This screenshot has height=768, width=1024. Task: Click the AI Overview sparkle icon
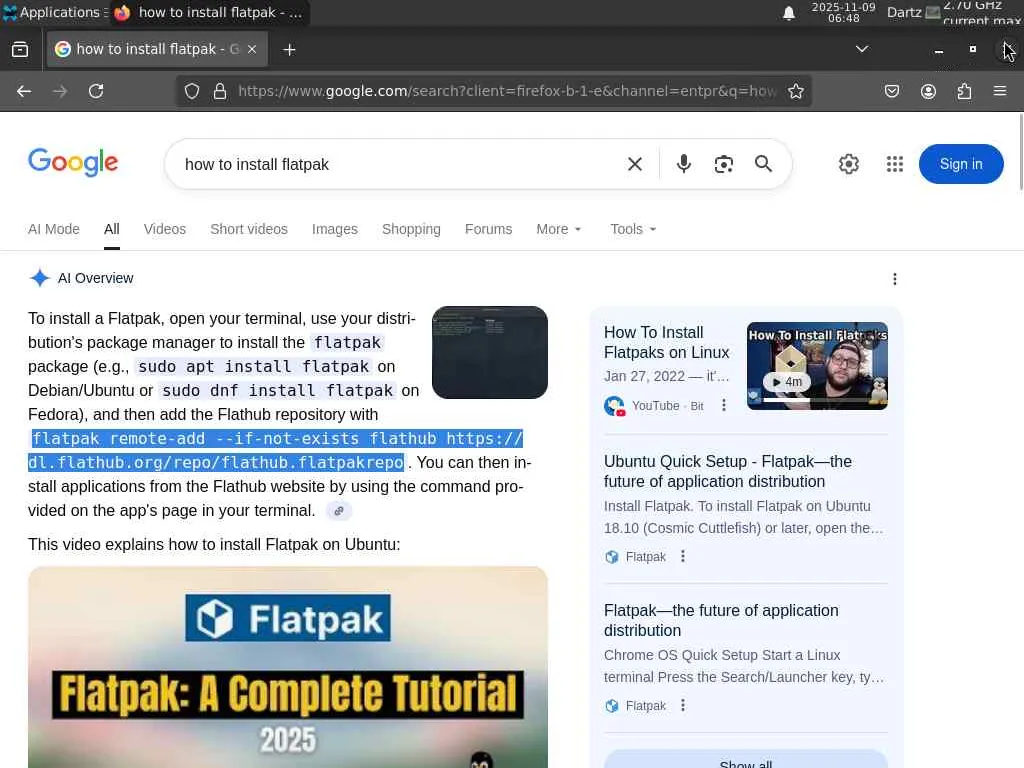[x=40, y=278]
